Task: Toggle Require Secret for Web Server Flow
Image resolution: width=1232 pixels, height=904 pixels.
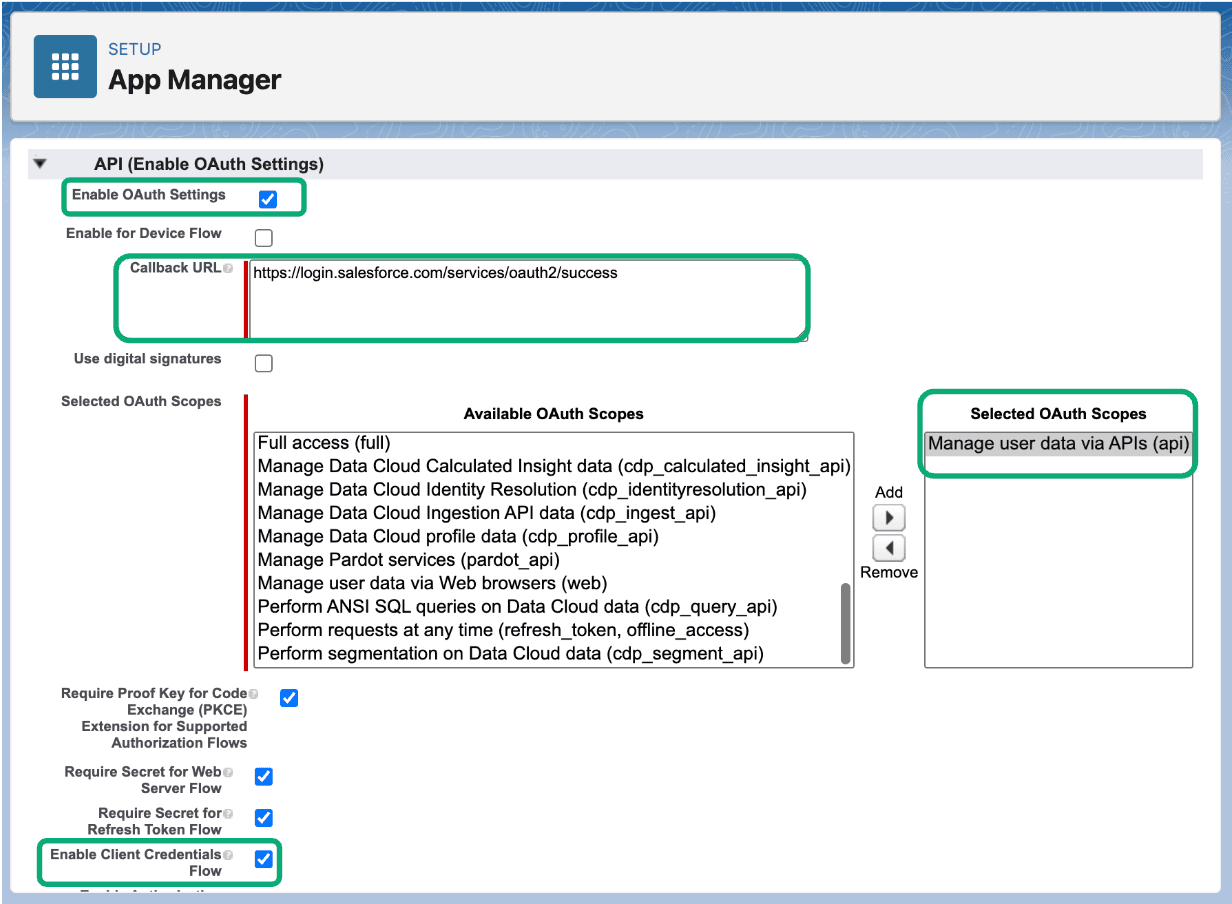Action: 263,776
